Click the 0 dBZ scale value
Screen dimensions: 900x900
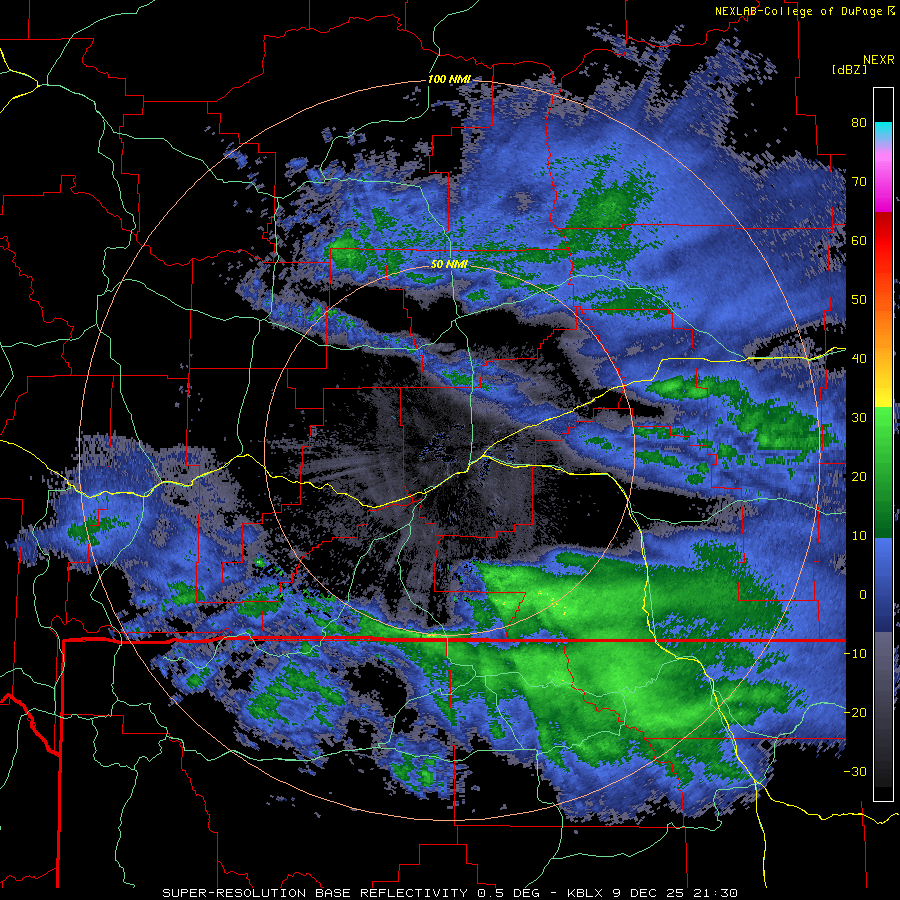863,595
